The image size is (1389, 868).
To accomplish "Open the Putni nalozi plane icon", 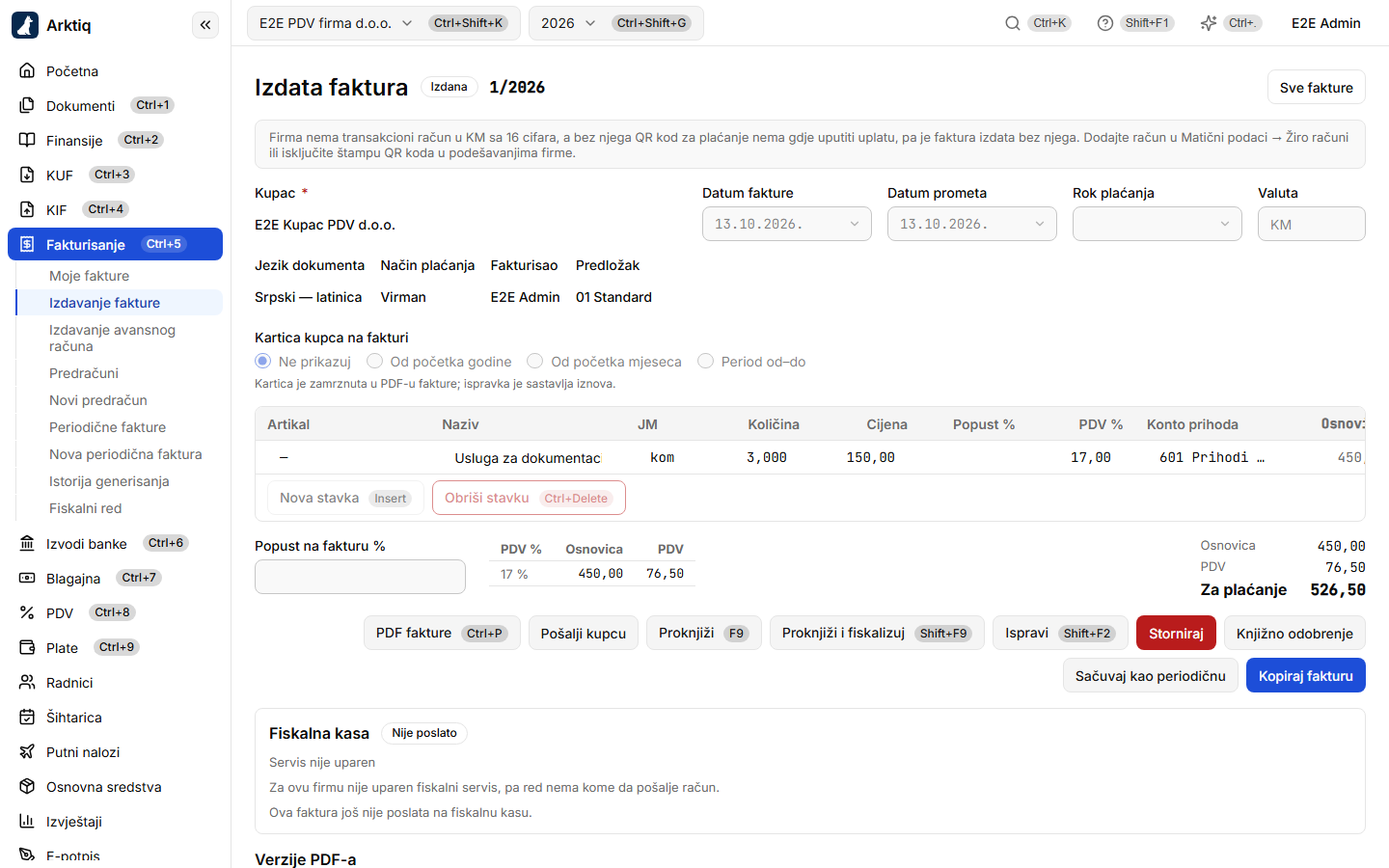I will (x=27, y=751).
